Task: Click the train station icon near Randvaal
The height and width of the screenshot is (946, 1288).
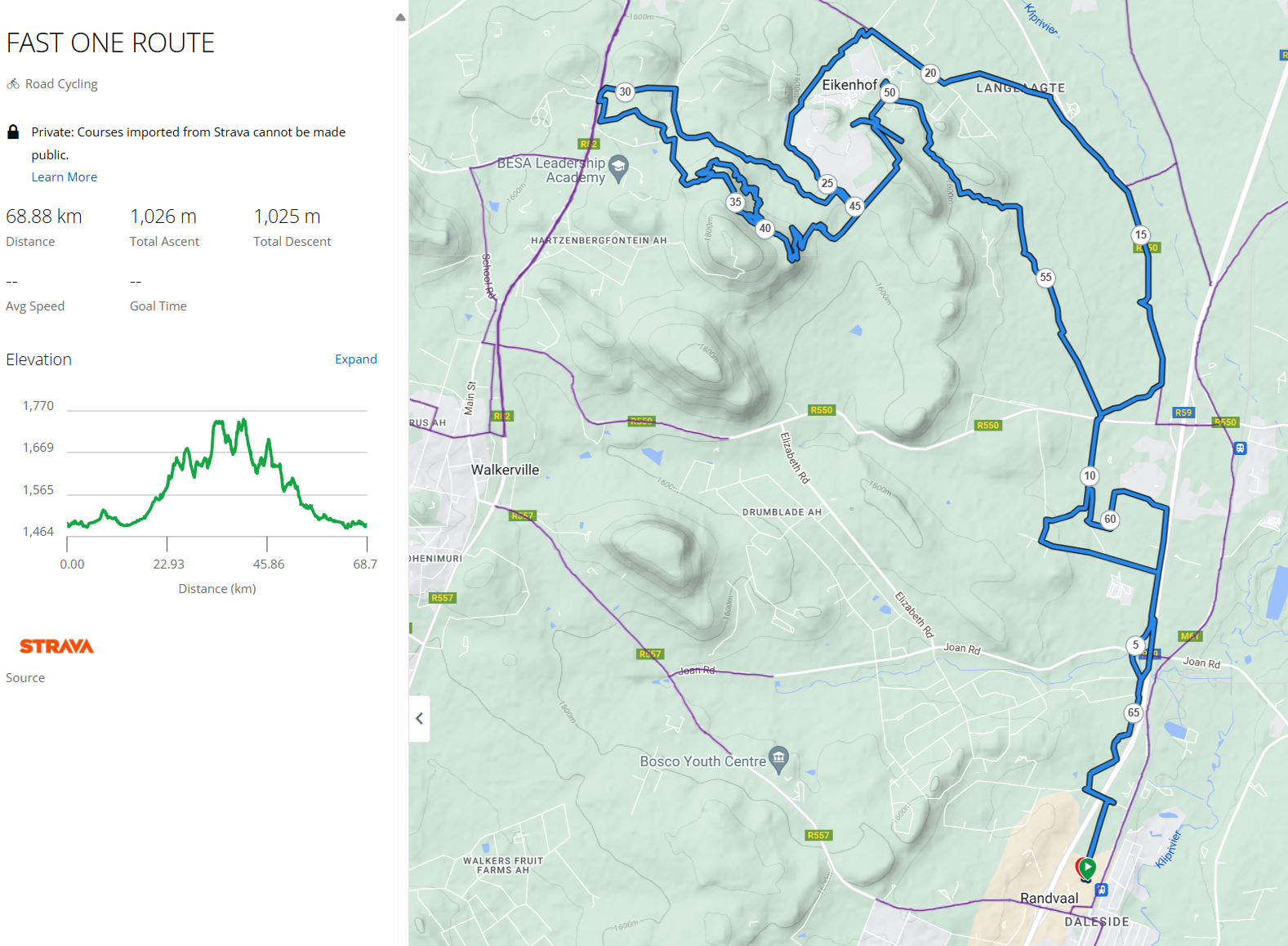Action: [x=1102, y=890]
